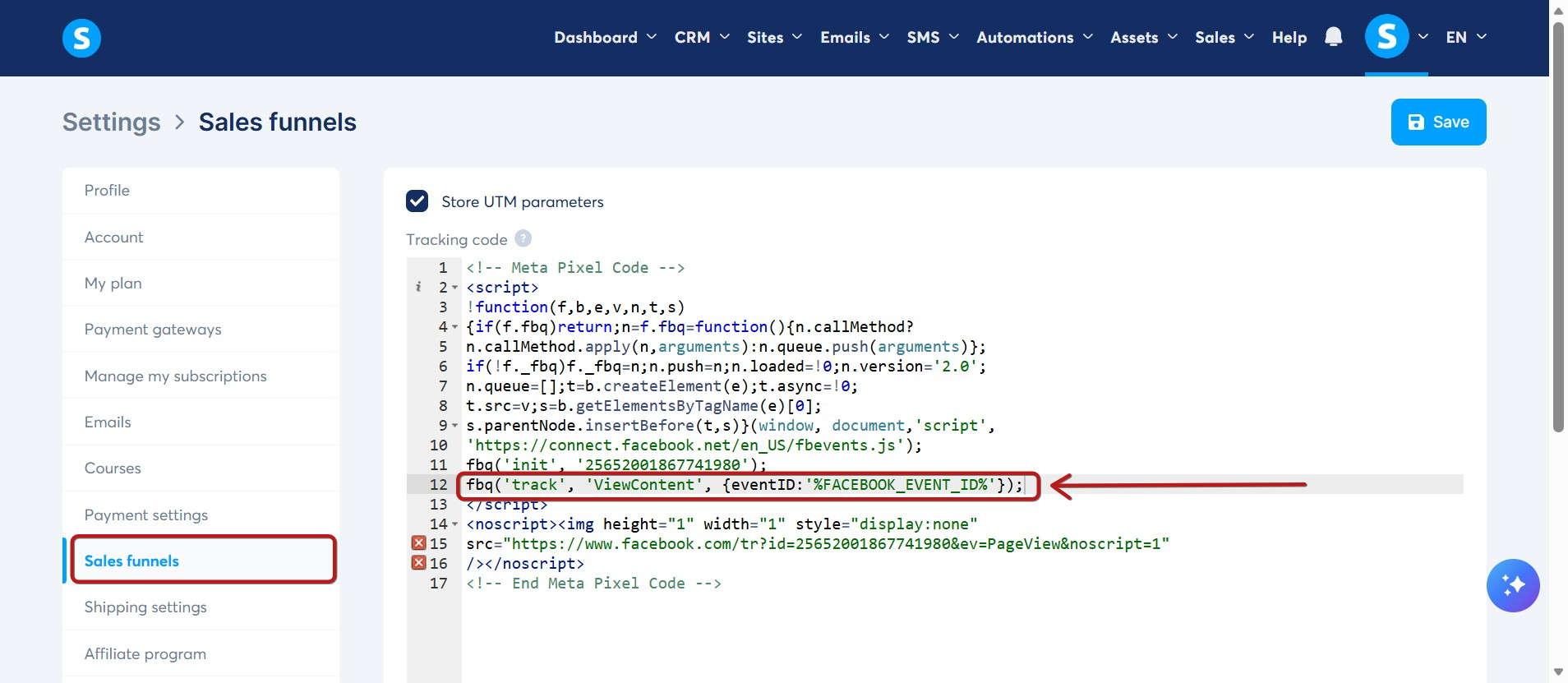Click the Tracking code field label

pyautogui.click(x=456, y=239)
